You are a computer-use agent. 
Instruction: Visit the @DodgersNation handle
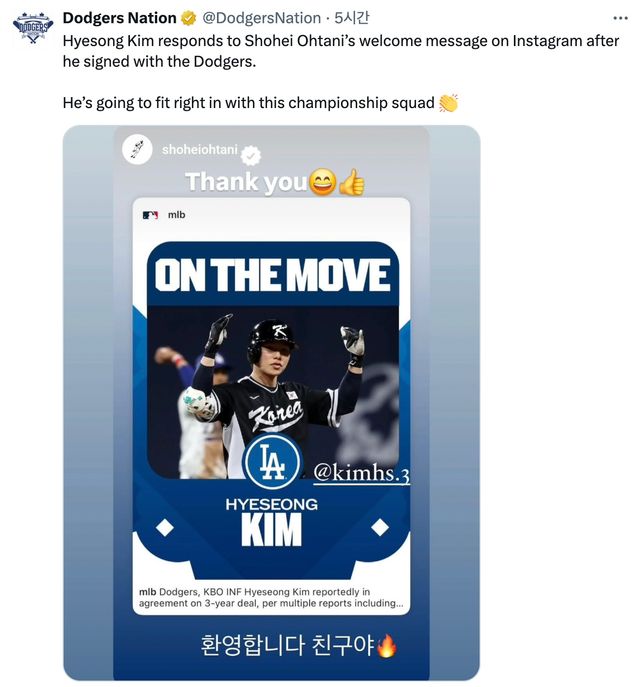pos(261,18)
